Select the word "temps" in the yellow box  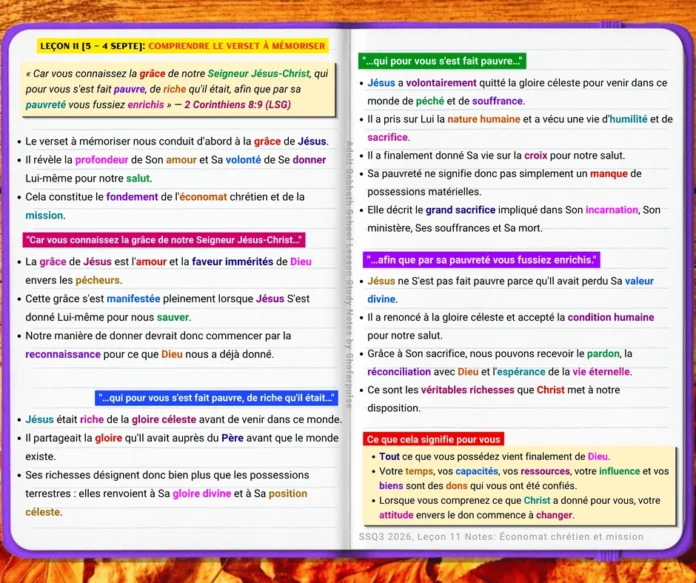(418, 472)
